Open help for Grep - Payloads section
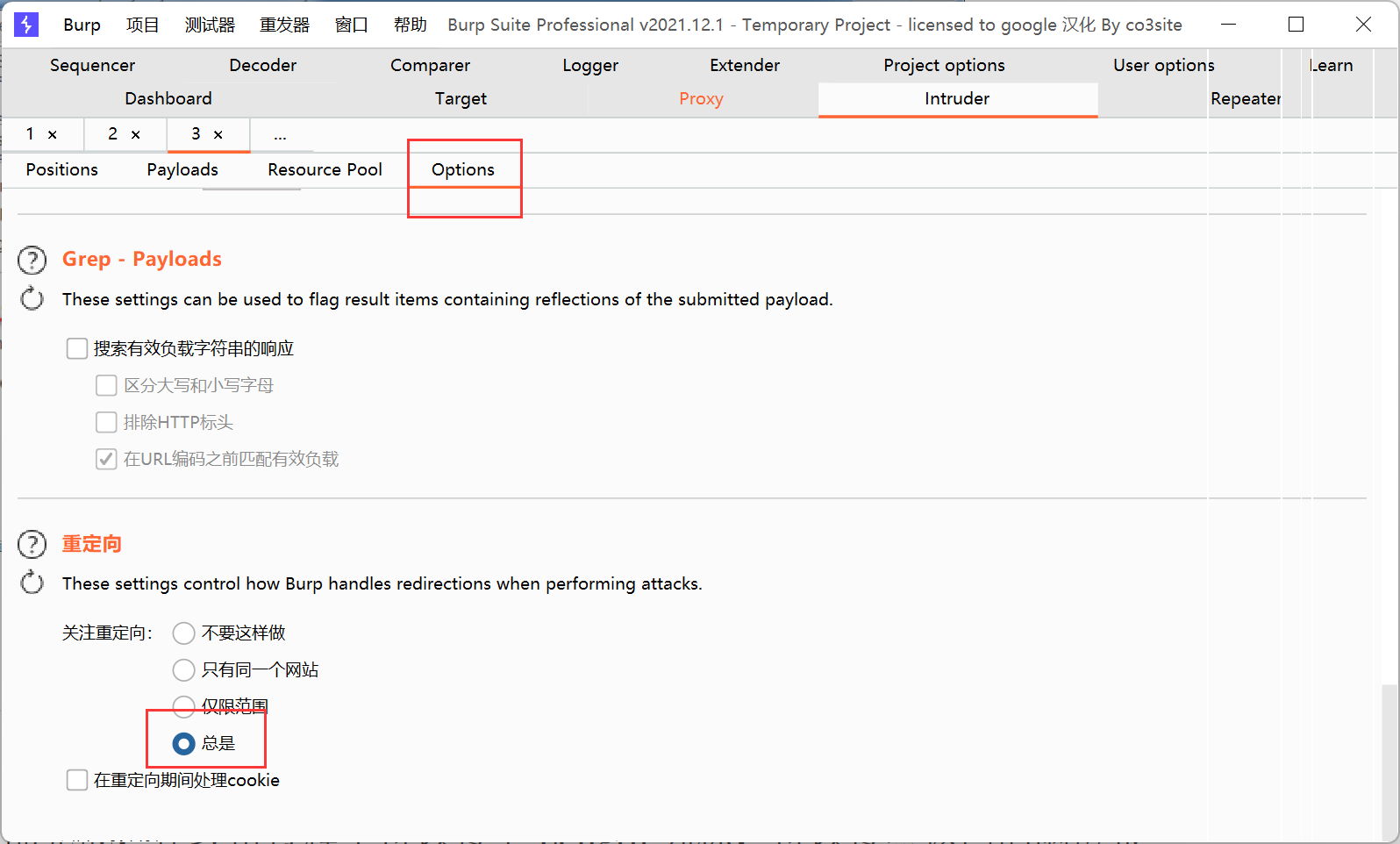 (32, 260)
